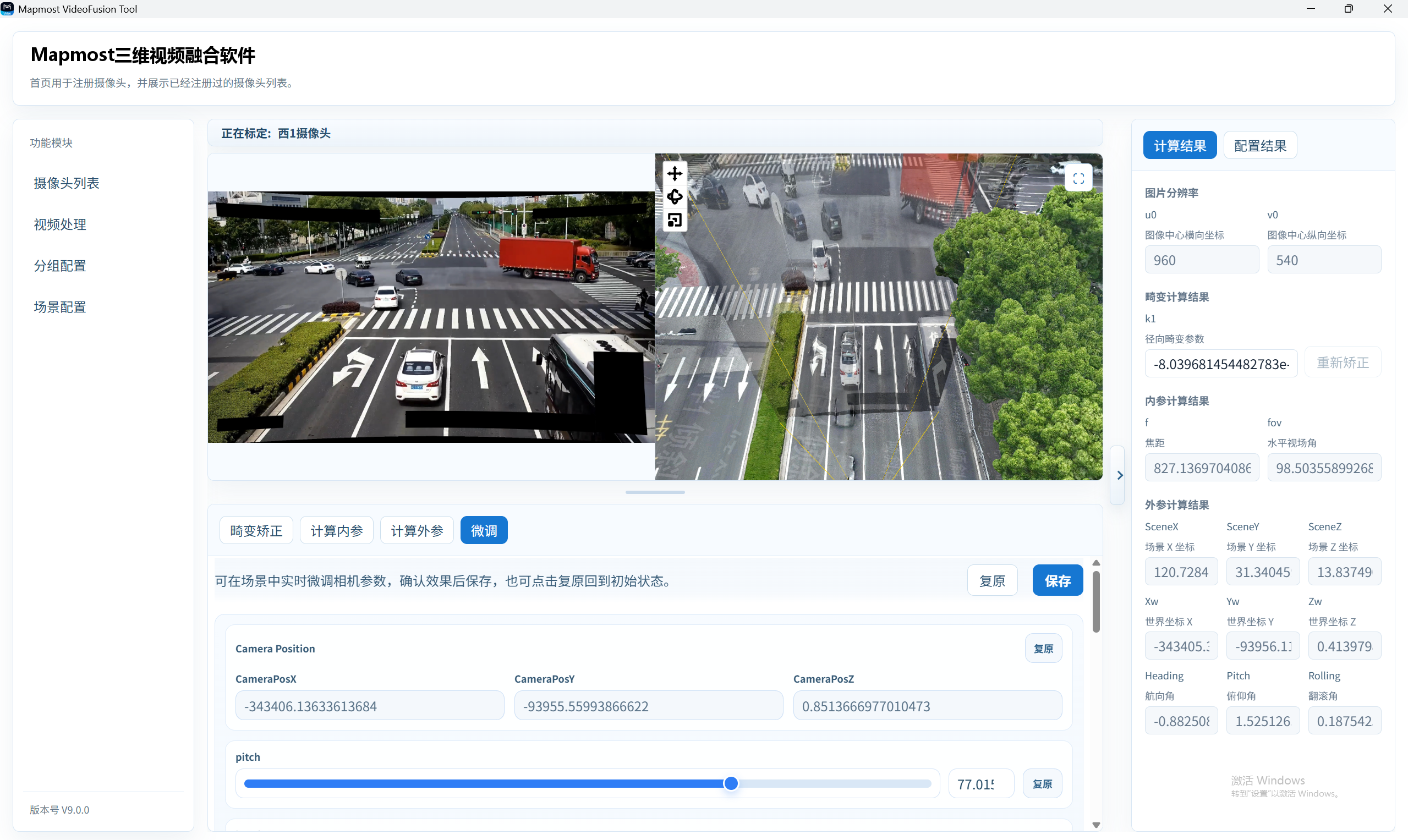
Task: Open the 畸变矫正 step tab
Action: coord(256,530)
